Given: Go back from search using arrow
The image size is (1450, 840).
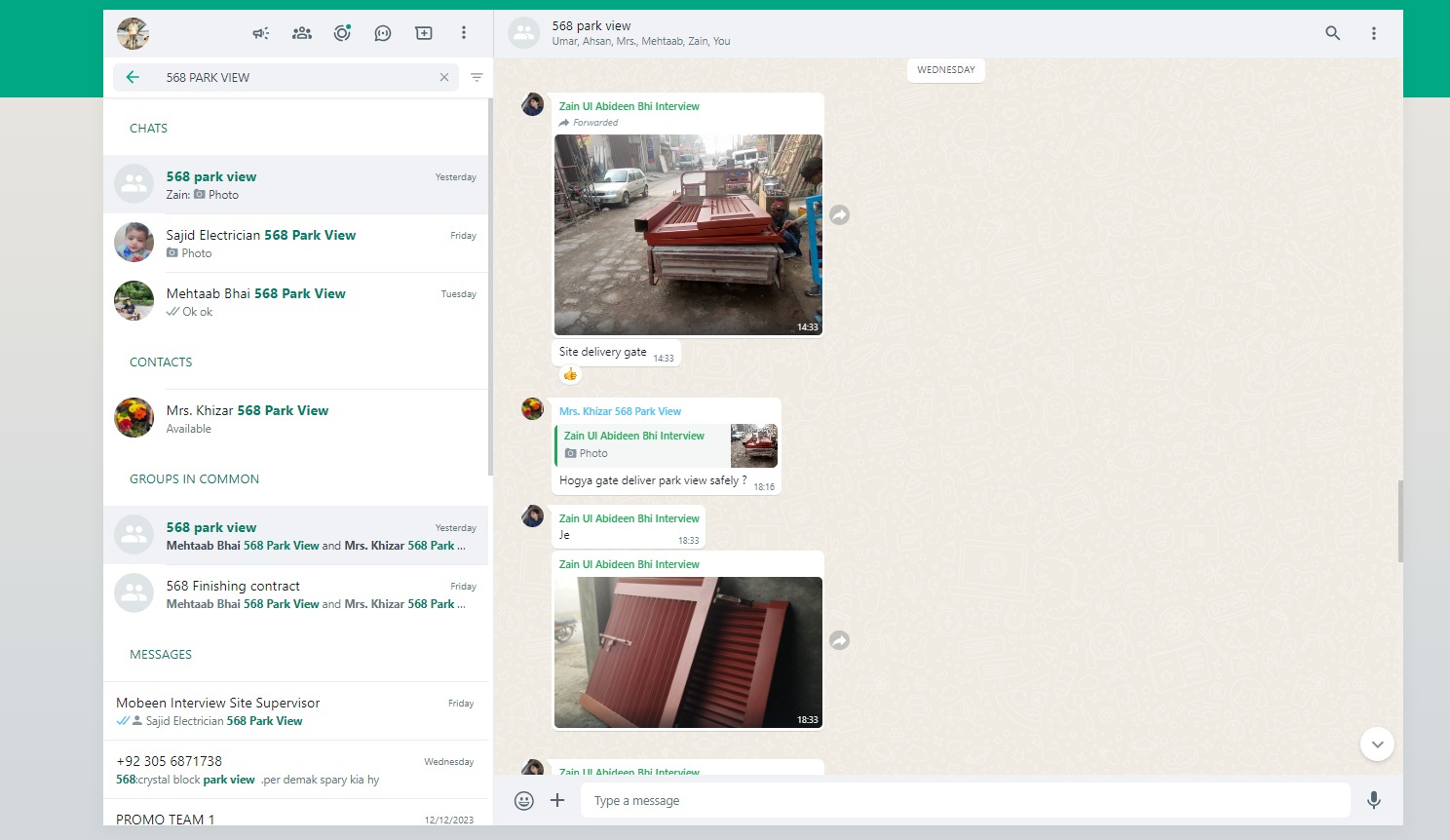Looking at the screenshot, I should 134,77.
